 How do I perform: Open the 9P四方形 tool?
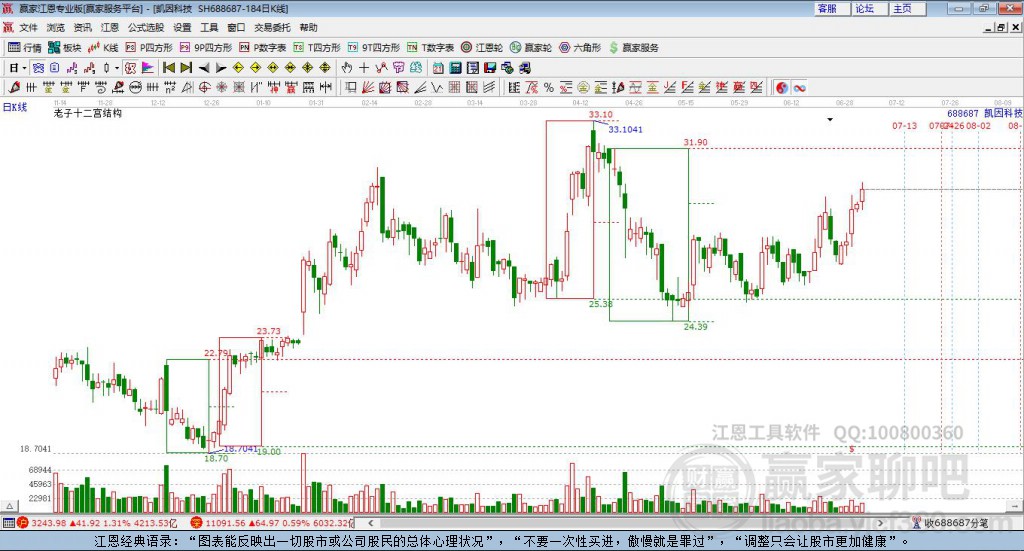[x=206, y=48]
